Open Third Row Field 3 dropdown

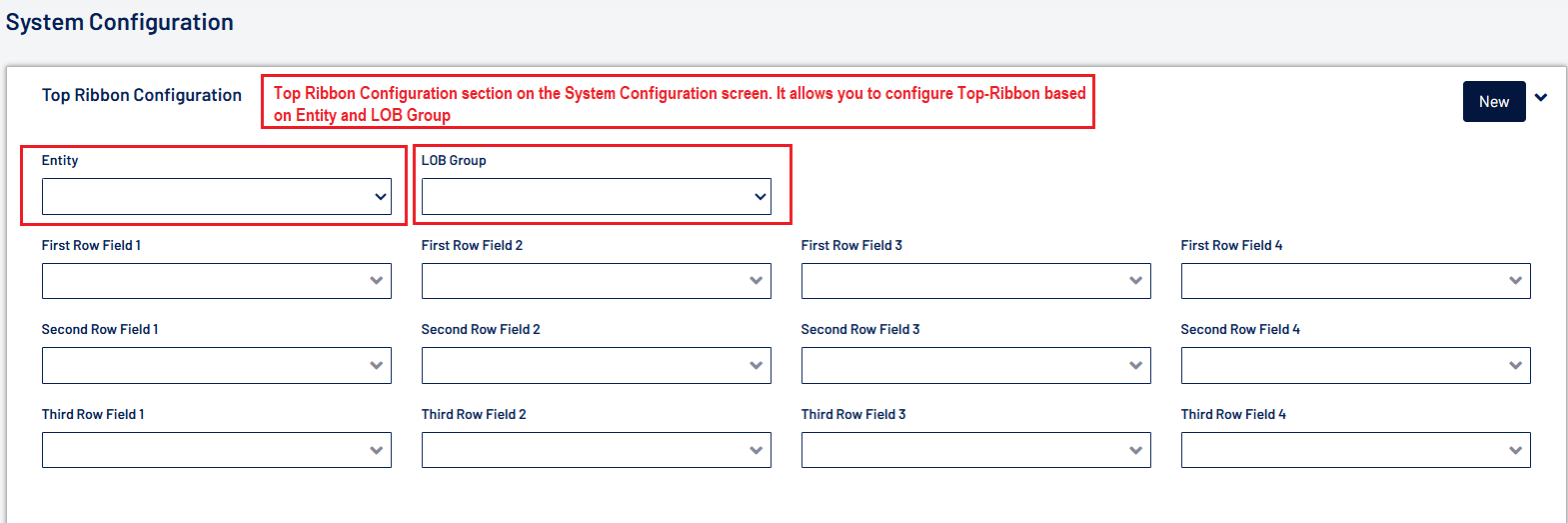tap(975, 450)
